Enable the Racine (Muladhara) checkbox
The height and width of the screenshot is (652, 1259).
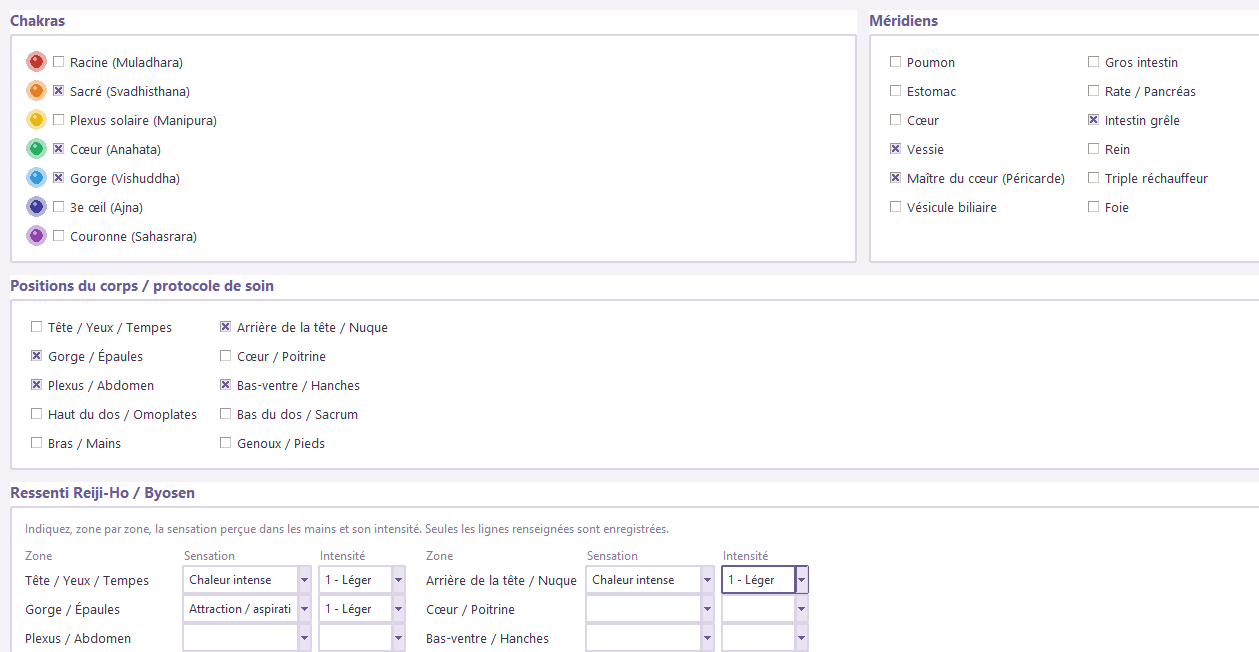(59, 62)
